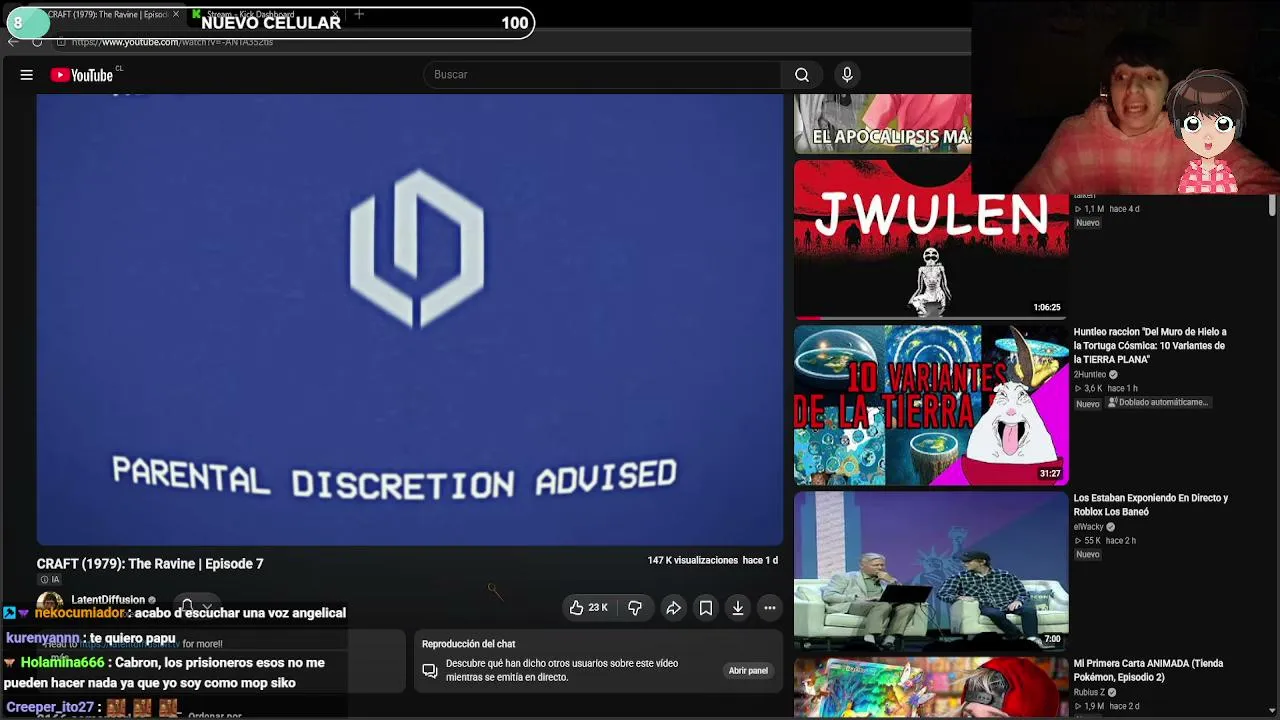Visit the Rubius Z channel name
Viewport: 1280px width, 720px height.
pyautogui.click(x=1089, y=693)
